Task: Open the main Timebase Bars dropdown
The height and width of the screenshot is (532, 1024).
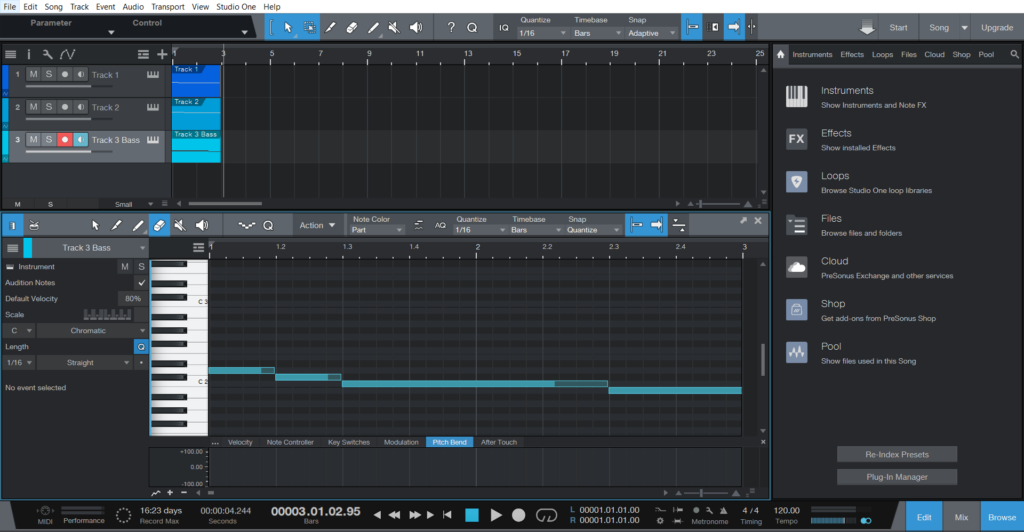Action: (597, 33)
